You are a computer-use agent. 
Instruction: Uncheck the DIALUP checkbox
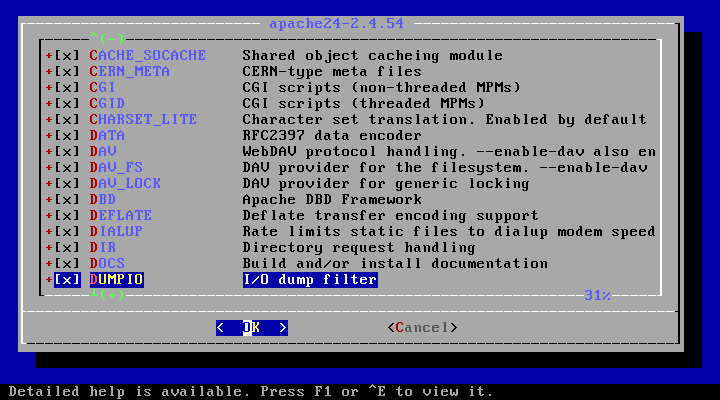pyautogui.click(x=67, y=231)
